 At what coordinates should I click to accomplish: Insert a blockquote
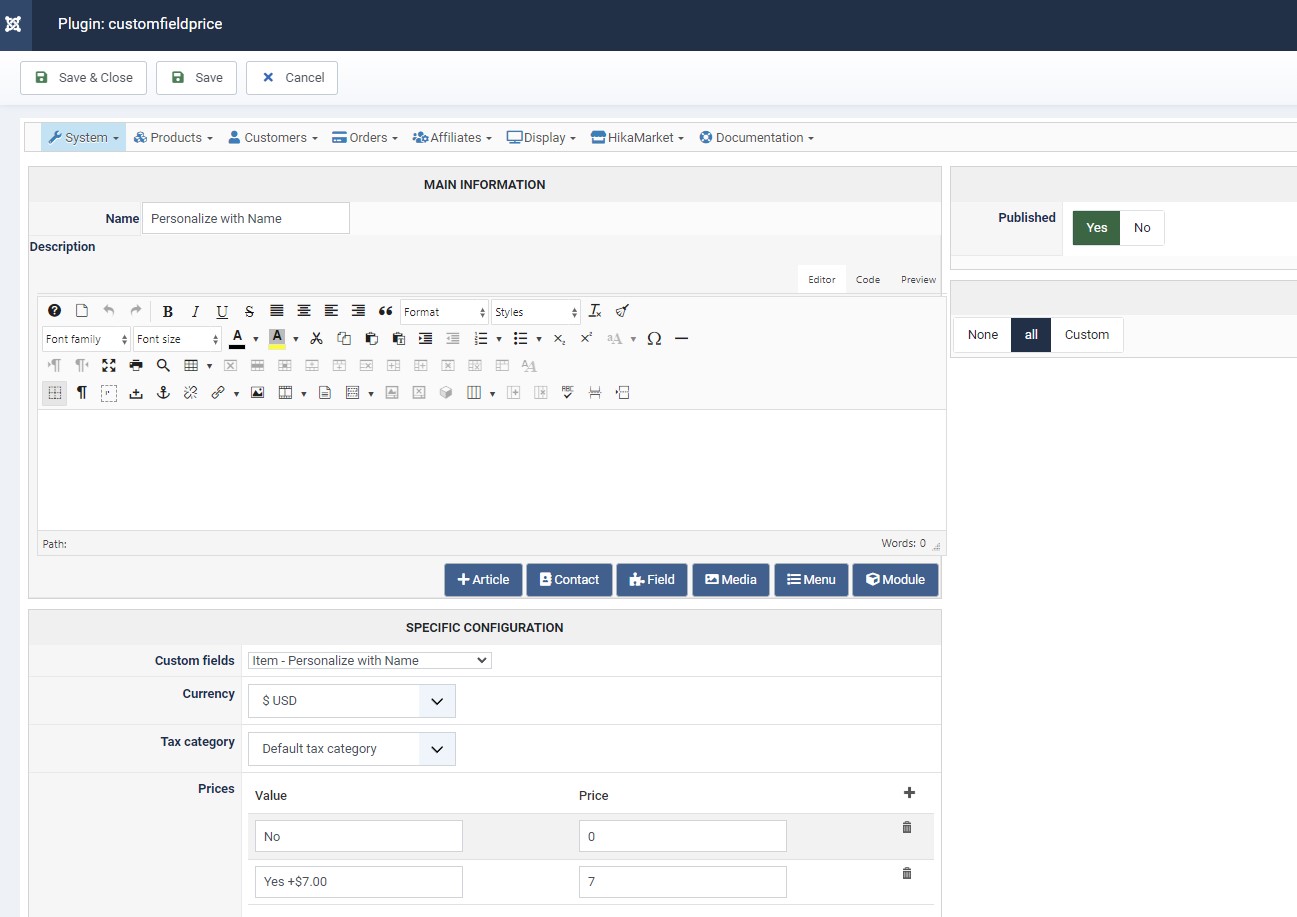[x=385, y=311]
